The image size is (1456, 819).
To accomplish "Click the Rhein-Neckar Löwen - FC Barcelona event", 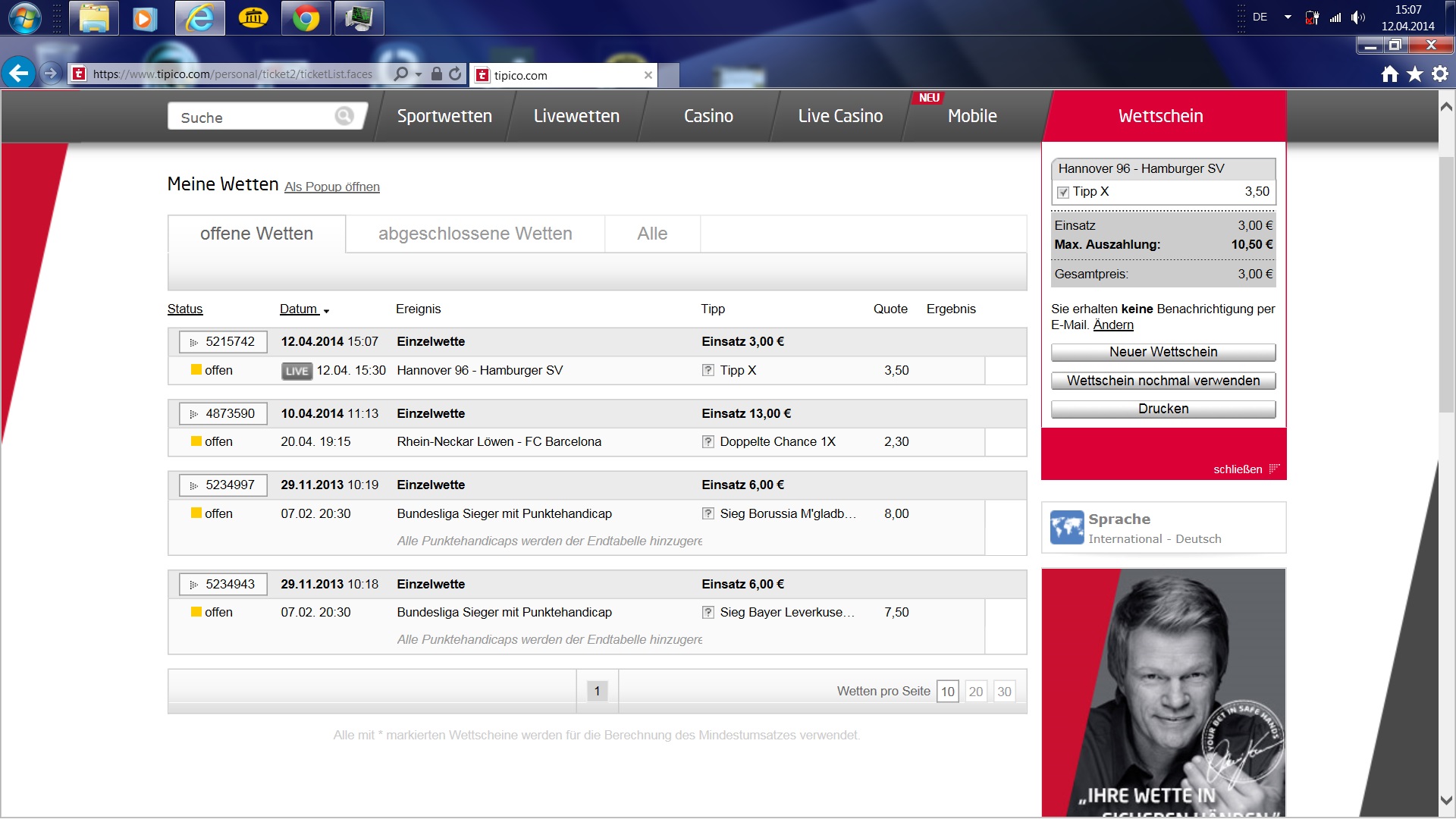I will tap(499, 442).
